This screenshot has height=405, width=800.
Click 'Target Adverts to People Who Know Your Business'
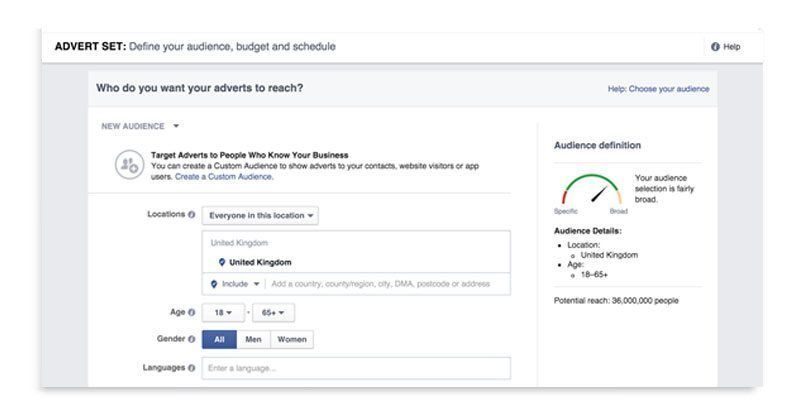249,155
